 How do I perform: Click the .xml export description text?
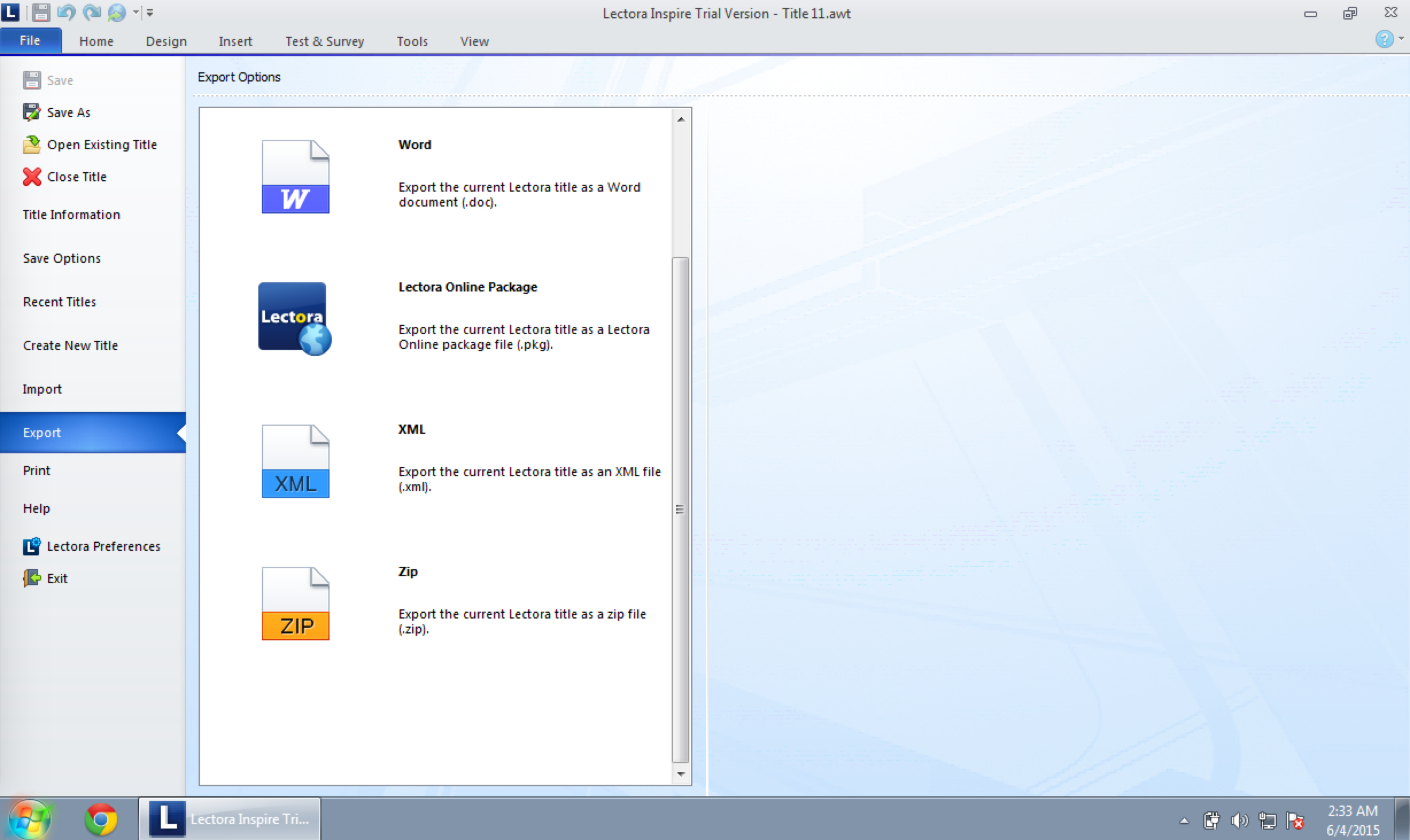[530, 479]
